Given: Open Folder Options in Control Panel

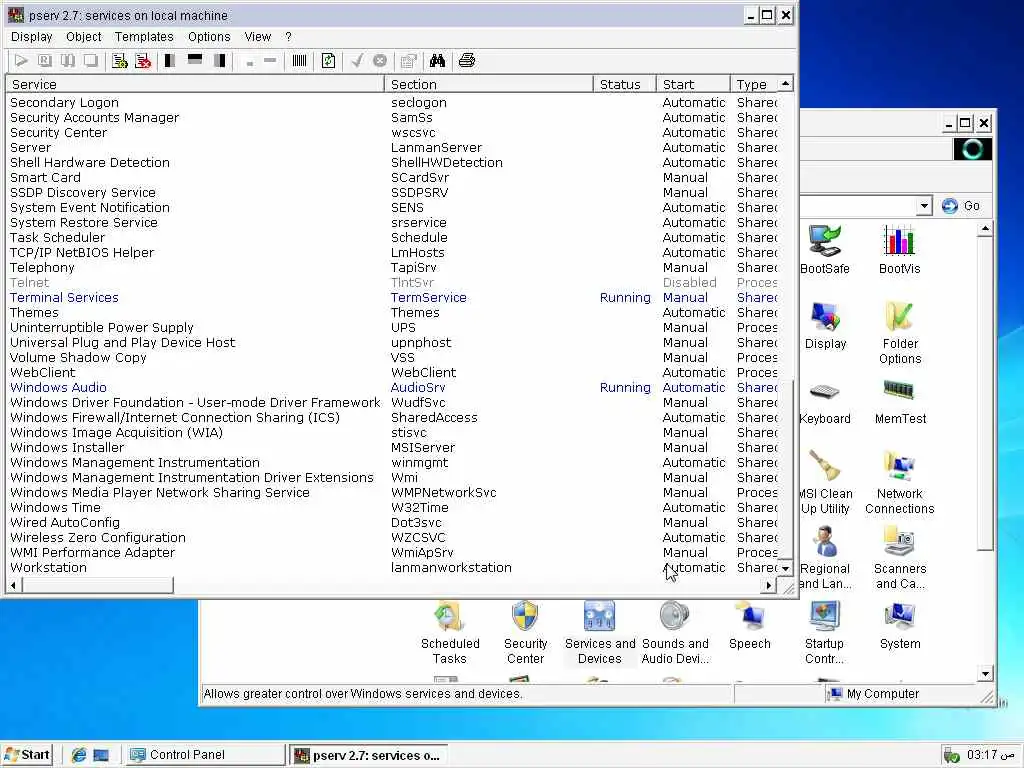Looking at the screenshot, I should coord(900,332).
